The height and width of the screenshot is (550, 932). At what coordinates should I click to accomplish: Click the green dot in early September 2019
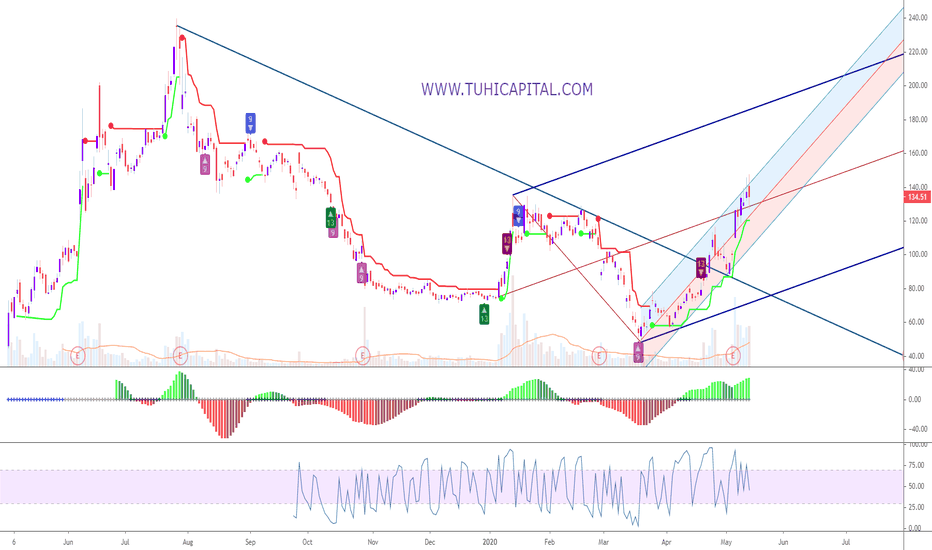tap(248, 180)
